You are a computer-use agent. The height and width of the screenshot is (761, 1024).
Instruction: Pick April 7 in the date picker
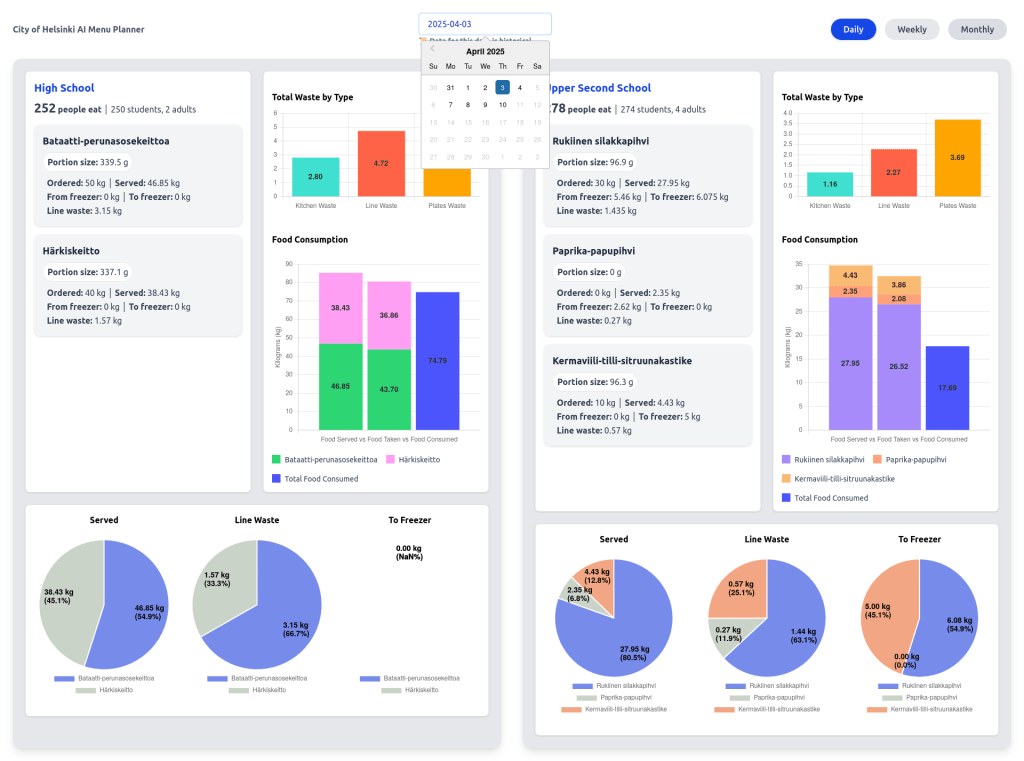450,105
